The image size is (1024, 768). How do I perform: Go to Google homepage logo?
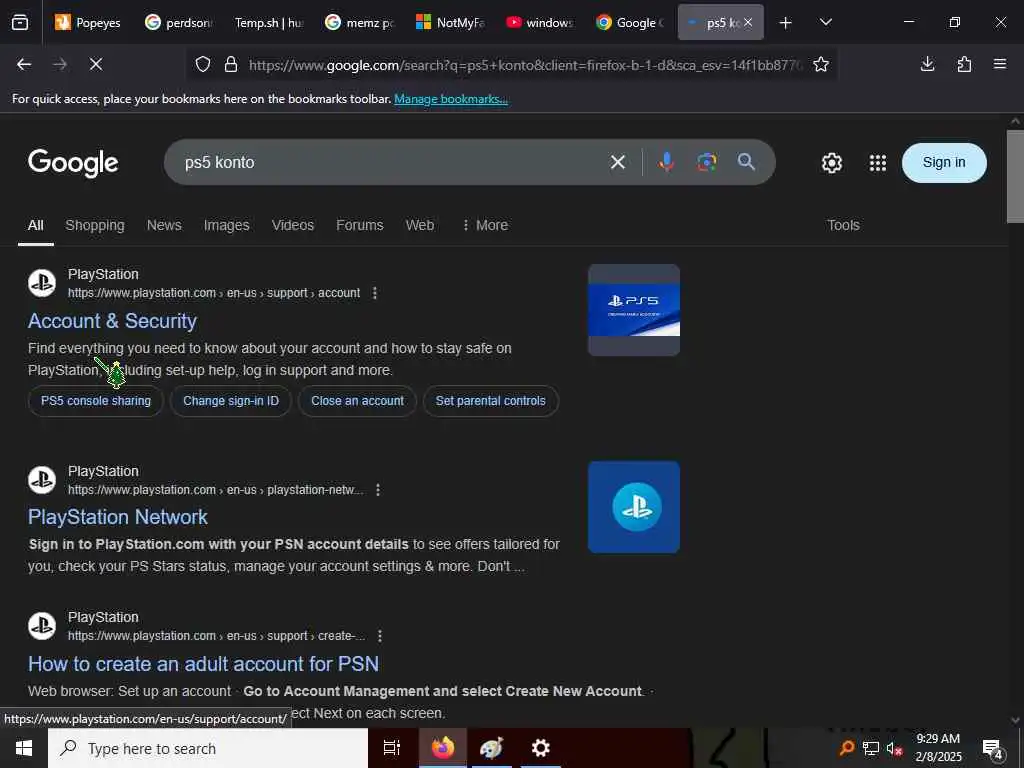73,163
